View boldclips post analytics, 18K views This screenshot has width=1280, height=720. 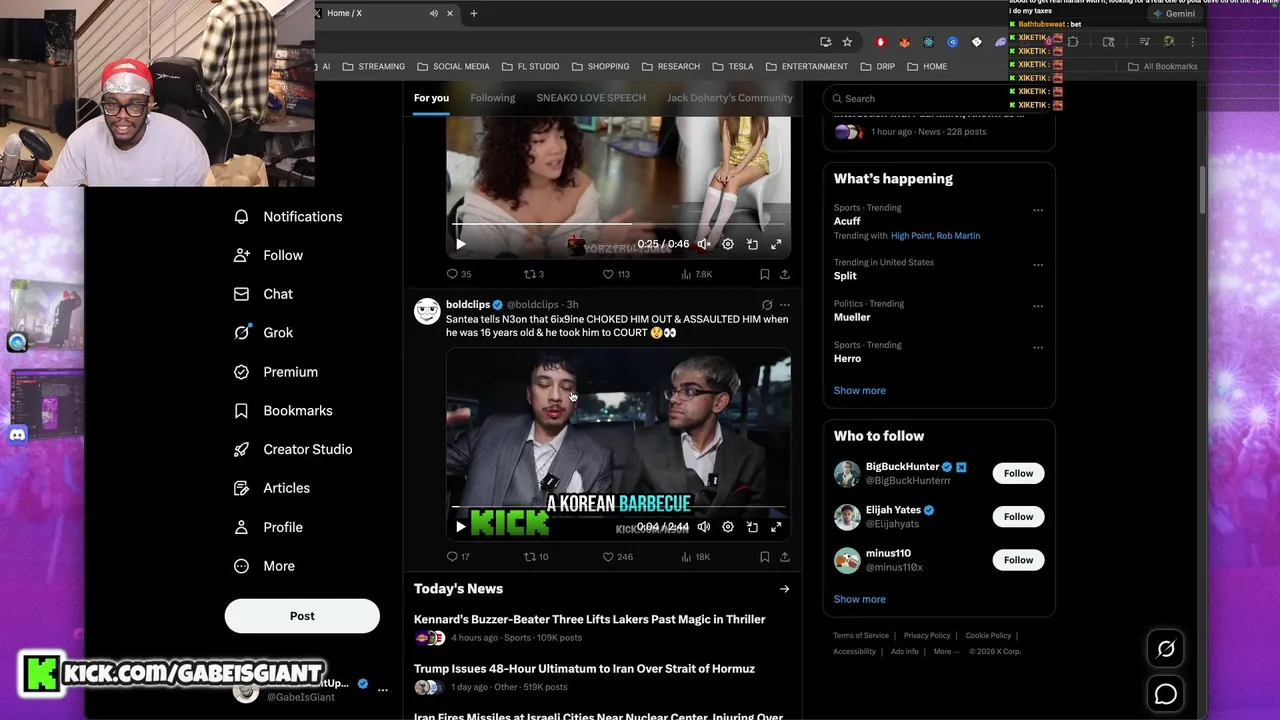(x=695, y=557)
